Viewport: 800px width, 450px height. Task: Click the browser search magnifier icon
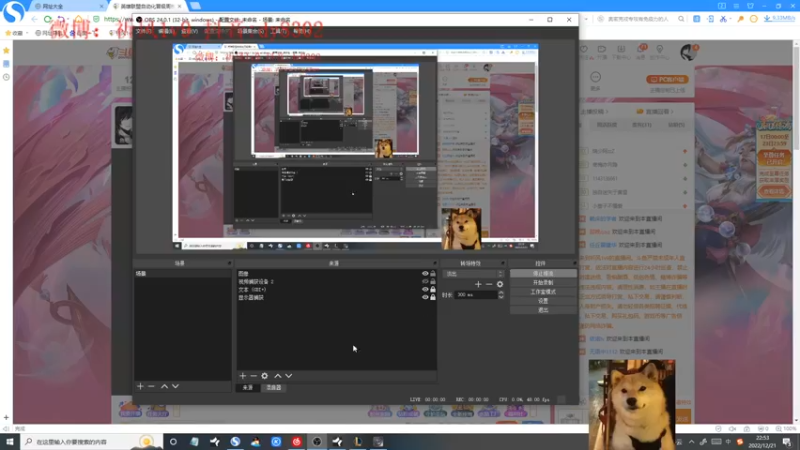[681, 19]
